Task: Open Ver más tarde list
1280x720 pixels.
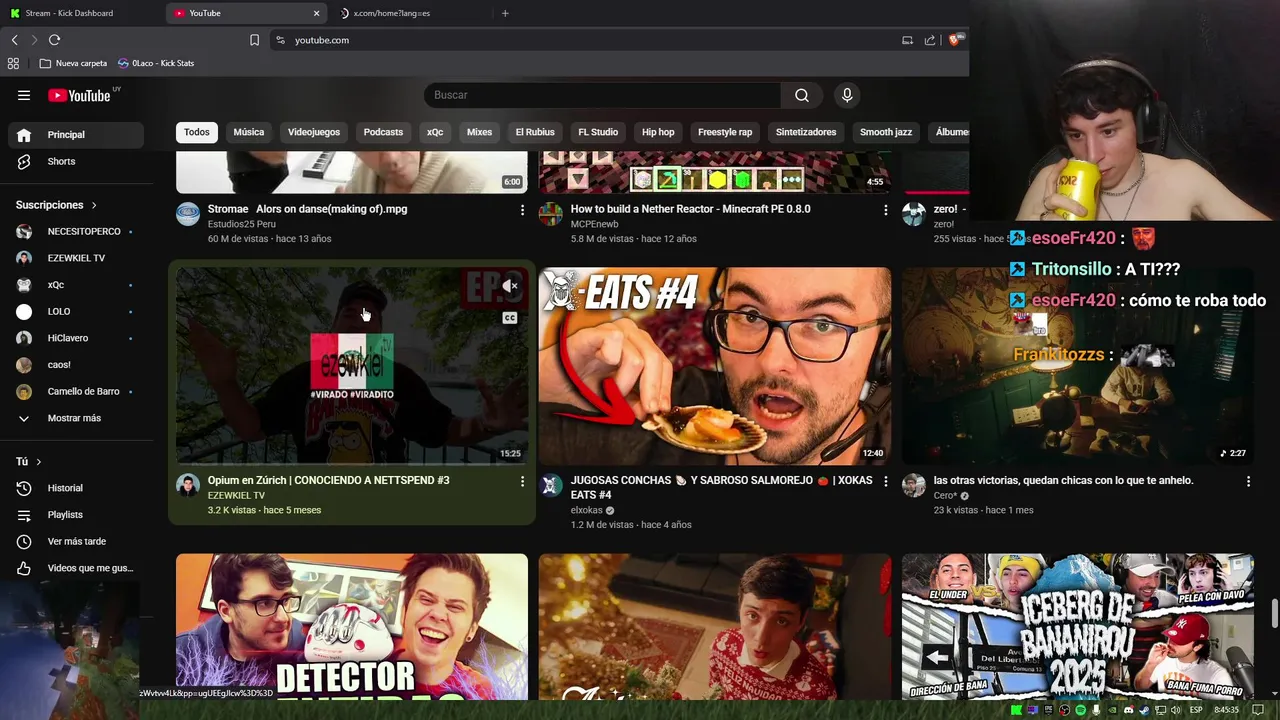Action: (x=76, y=541)
